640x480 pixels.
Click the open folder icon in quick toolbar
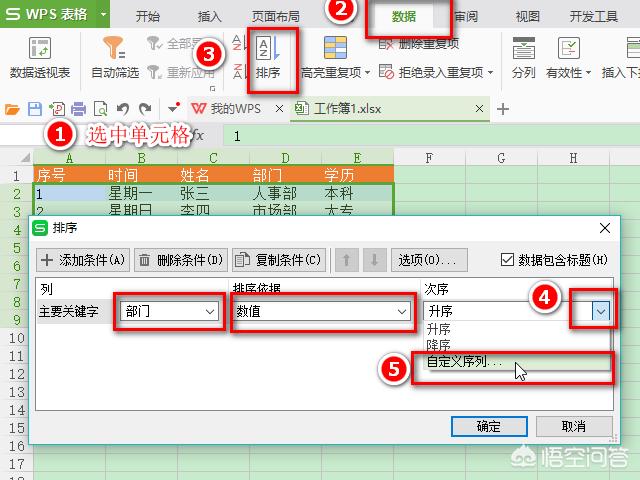click(12, 109)
